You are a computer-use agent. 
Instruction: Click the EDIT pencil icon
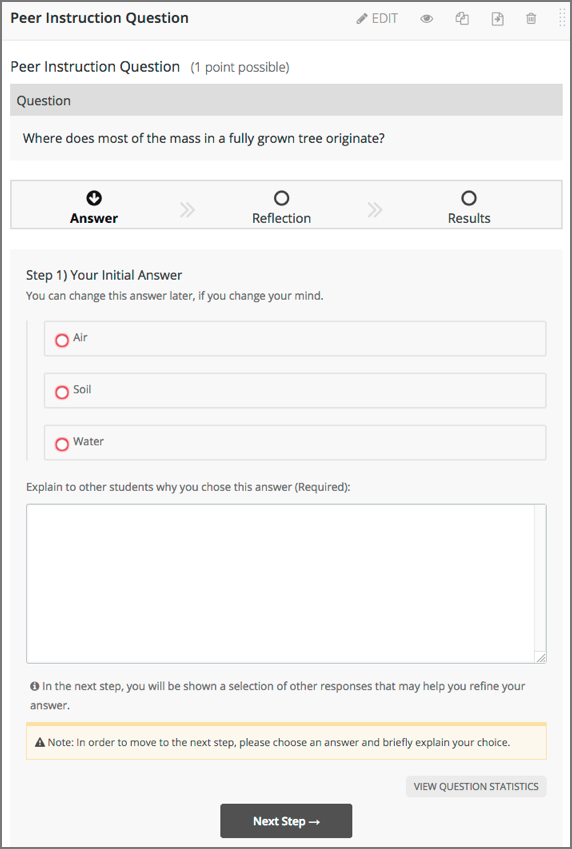click(x=361, y=19)
